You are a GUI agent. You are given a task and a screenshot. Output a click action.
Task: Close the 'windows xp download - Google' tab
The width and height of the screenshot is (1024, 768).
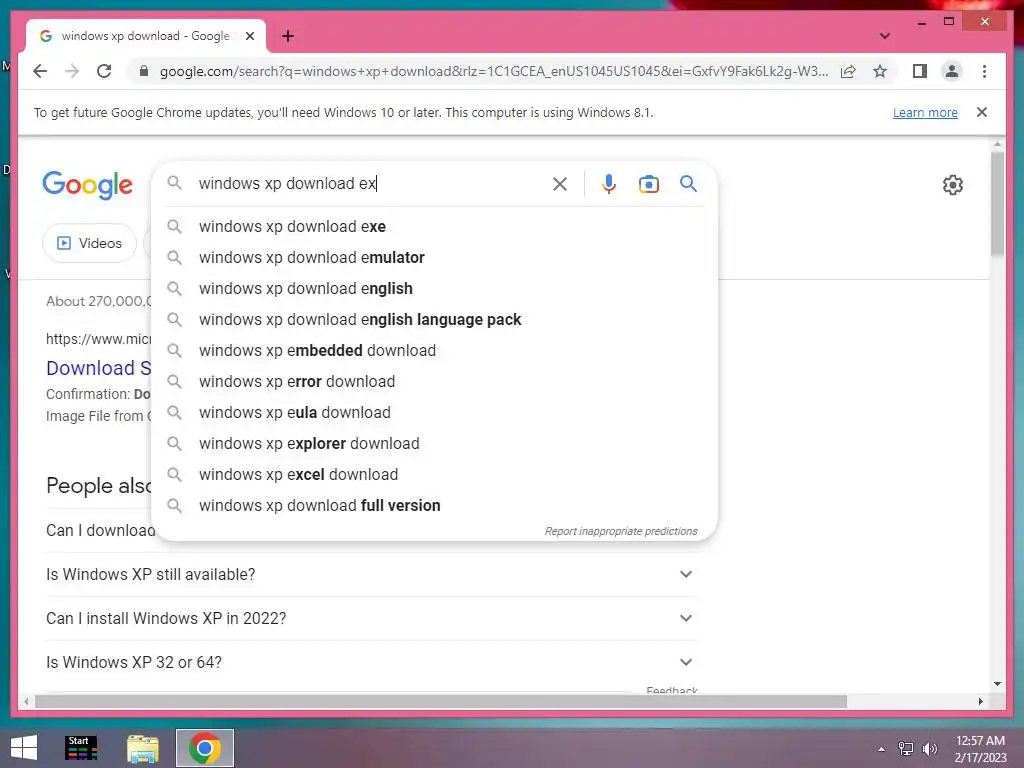(249, 36)
